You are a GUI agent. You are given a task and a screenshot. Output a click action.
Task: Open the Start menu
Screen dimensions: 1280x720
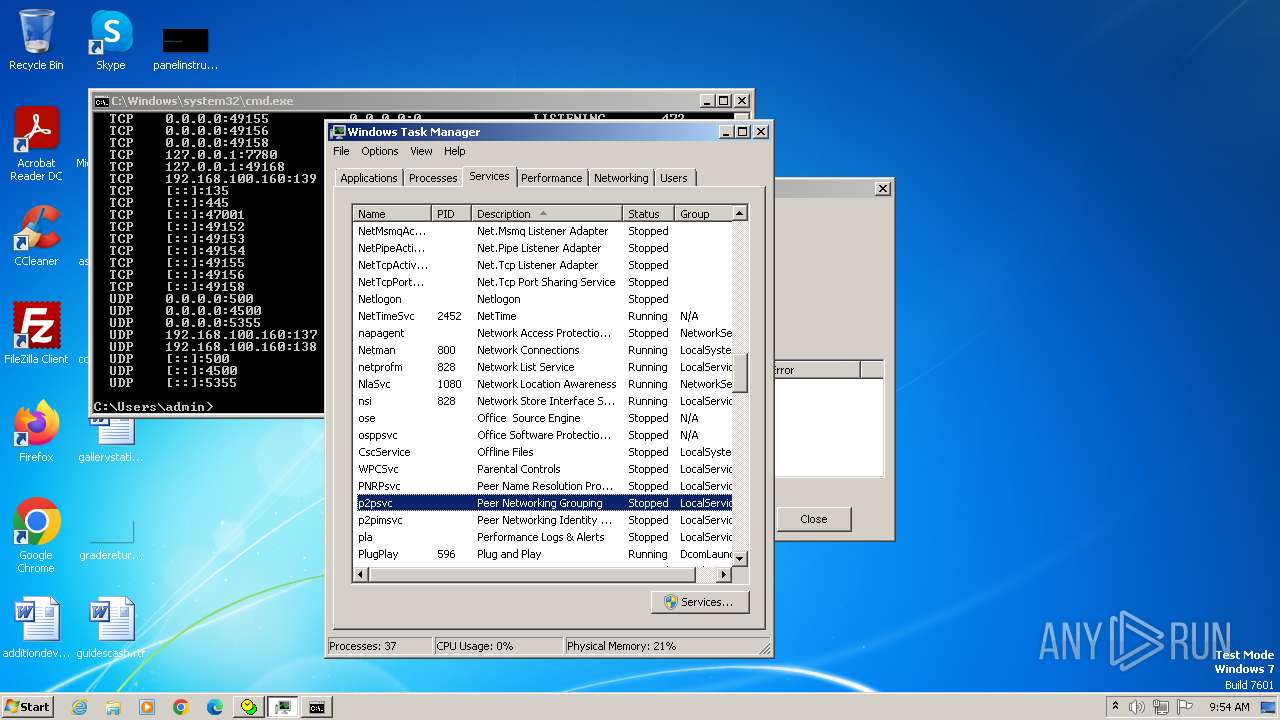(x=27, y=707)
